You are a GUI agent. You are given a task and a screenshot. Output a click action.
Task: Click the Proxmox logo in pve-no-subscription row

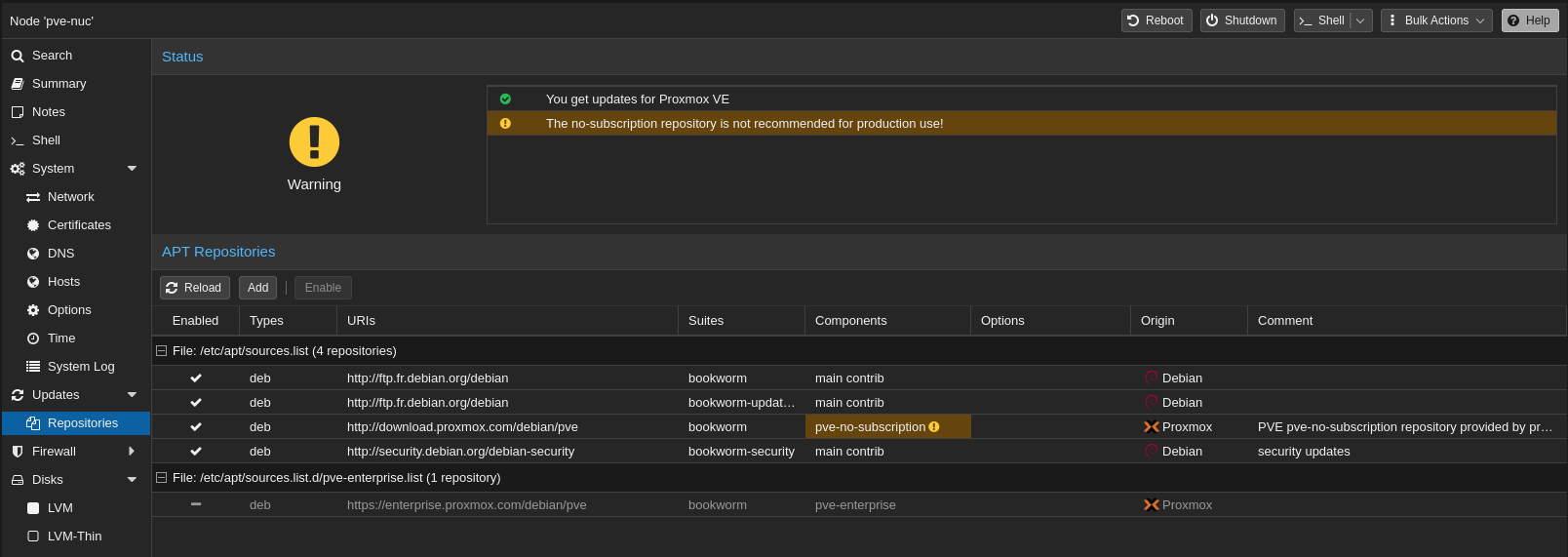1152,426
